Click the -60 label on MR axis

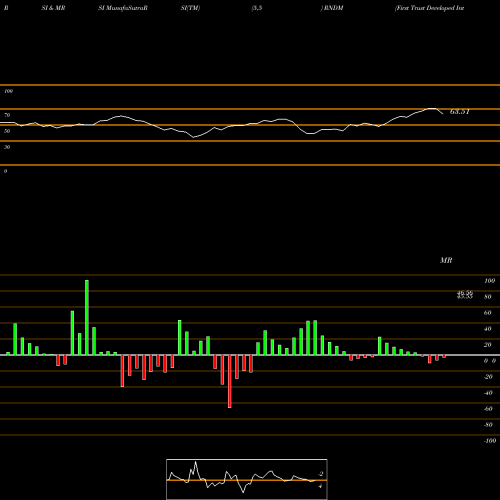click(488, 409)
